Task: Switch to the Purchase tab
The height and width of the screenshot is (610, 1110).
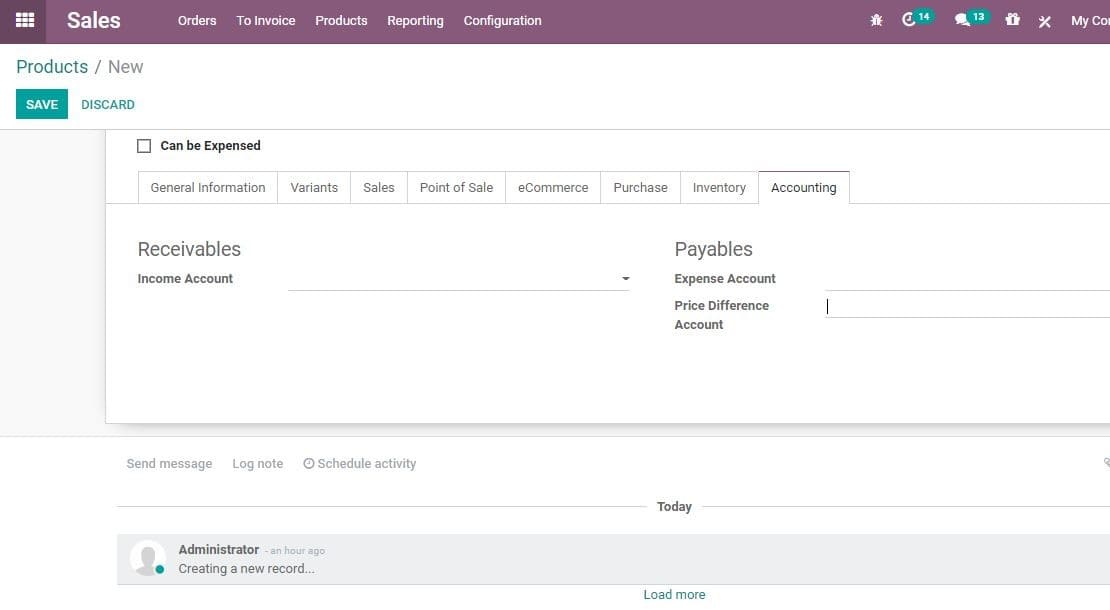Action: (640, 187)
